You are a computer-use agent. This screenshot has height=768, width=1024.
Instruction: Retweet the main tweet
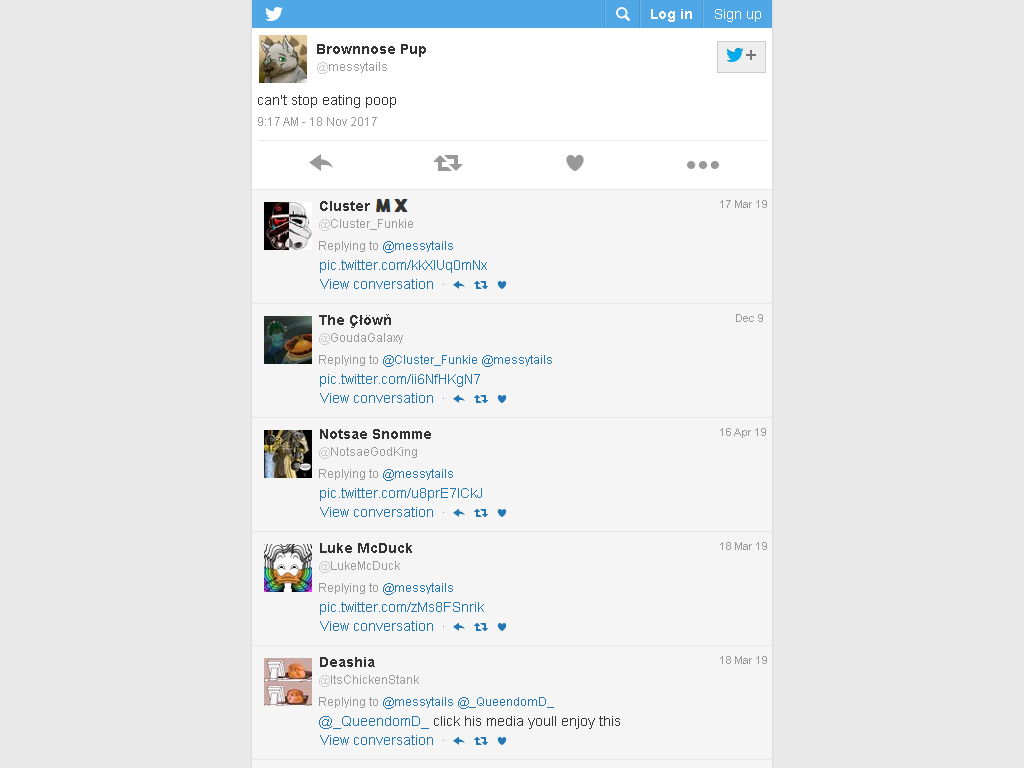pyautogui.click(x=448, y=163)
